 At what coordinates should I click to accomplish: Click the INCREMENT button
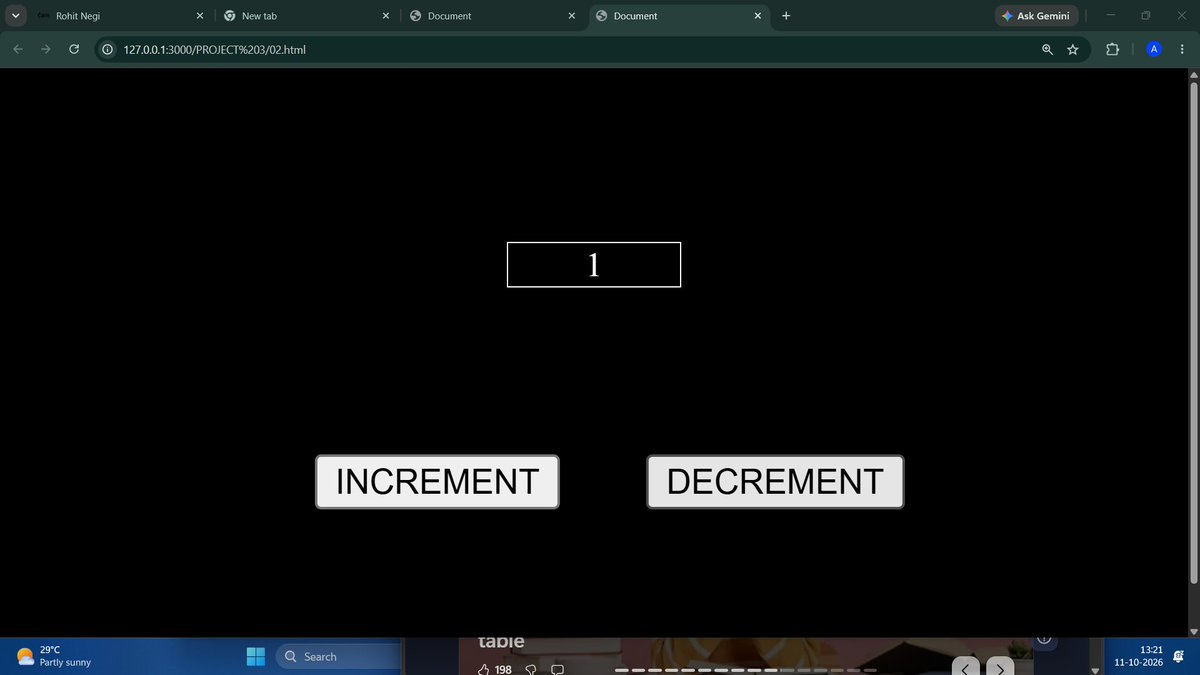tap(437, 482)
